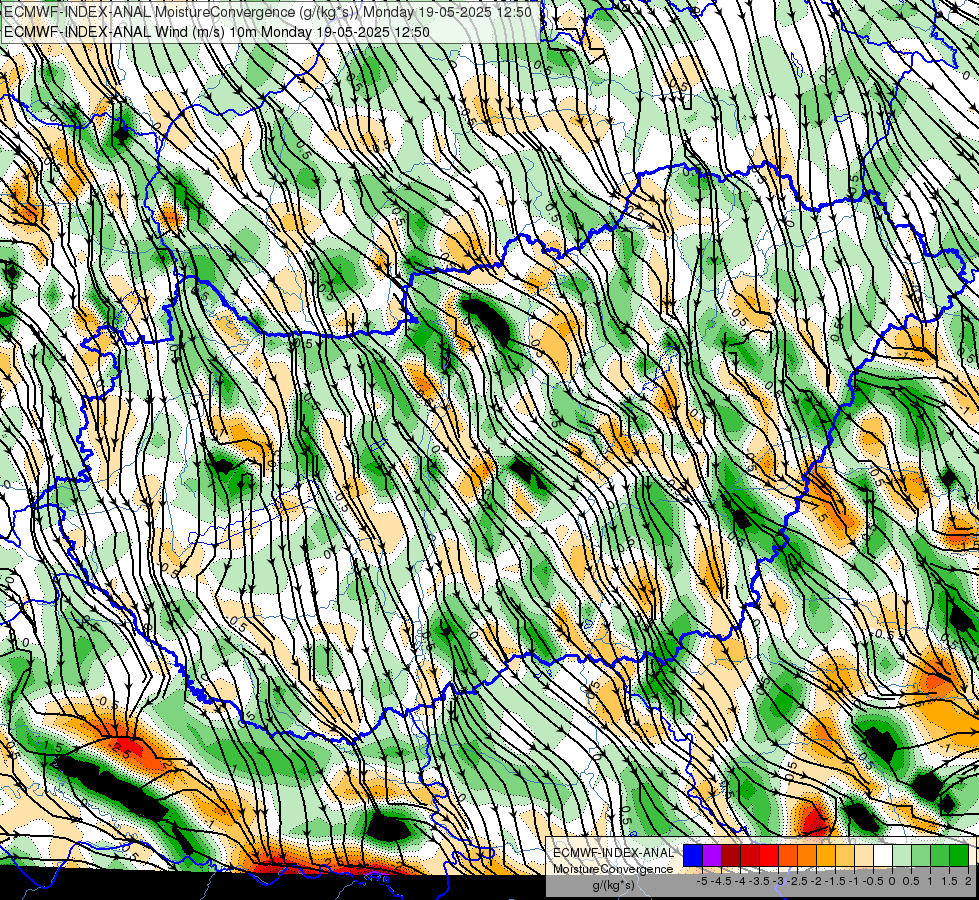Screen dimensions: 979x900
Task: Click the -1.5 tick label on the legend
Action: tap(835, 881)
